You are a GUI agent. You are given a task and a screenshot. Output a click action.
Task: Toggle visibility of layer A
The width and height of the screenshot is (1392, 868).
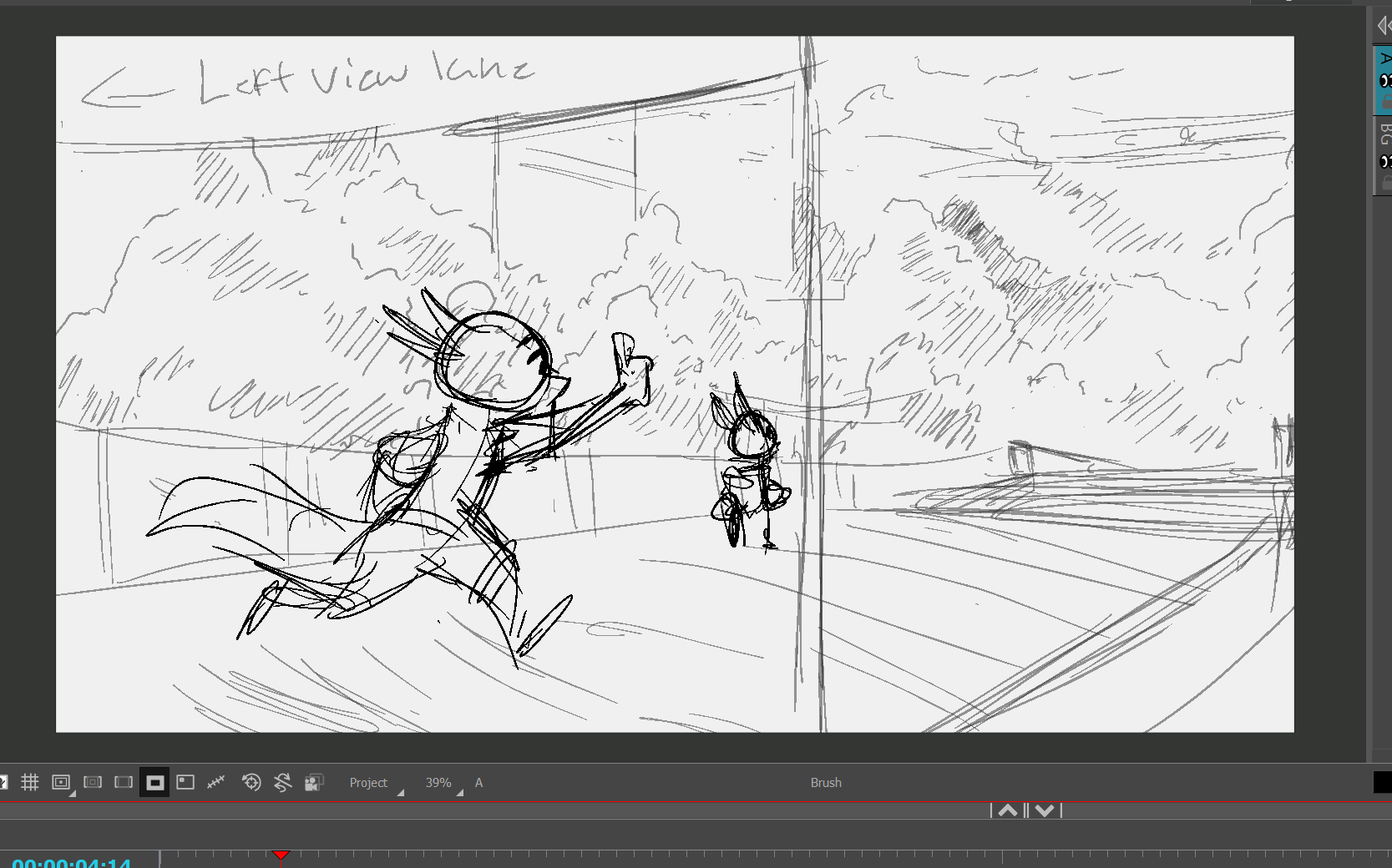(x=1385, y=81)
